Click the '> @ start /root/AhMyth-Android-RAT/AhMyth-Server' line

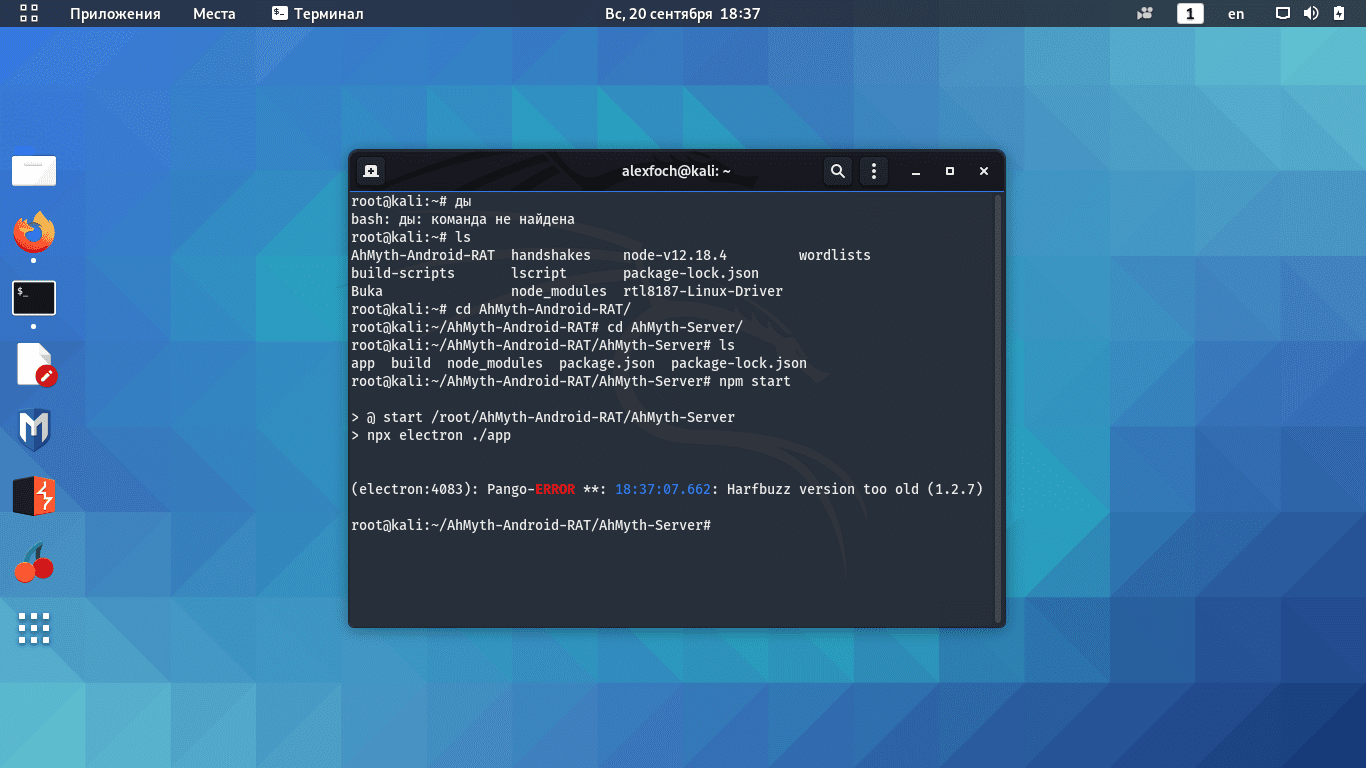pyautogui.click(x=543, y=417)
